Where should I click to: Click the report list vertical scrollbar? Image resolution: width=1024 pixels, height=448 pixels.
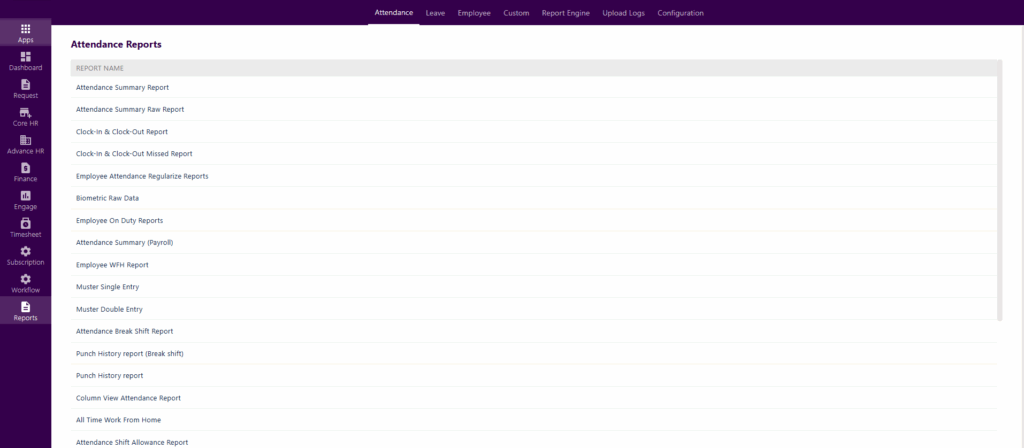(999, 200)
